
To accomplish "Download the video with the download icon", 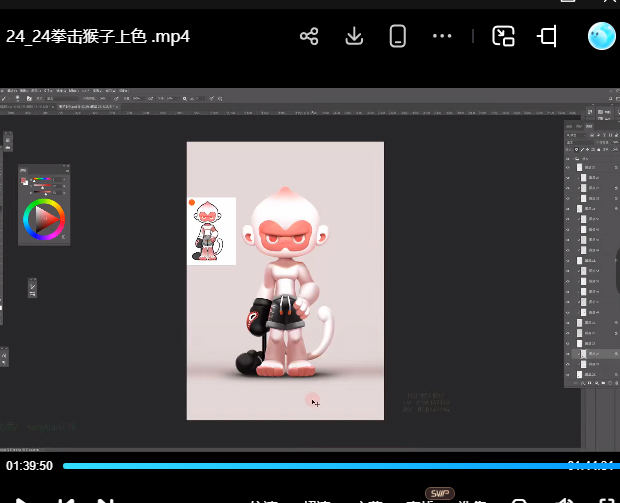I will point(354,37).
